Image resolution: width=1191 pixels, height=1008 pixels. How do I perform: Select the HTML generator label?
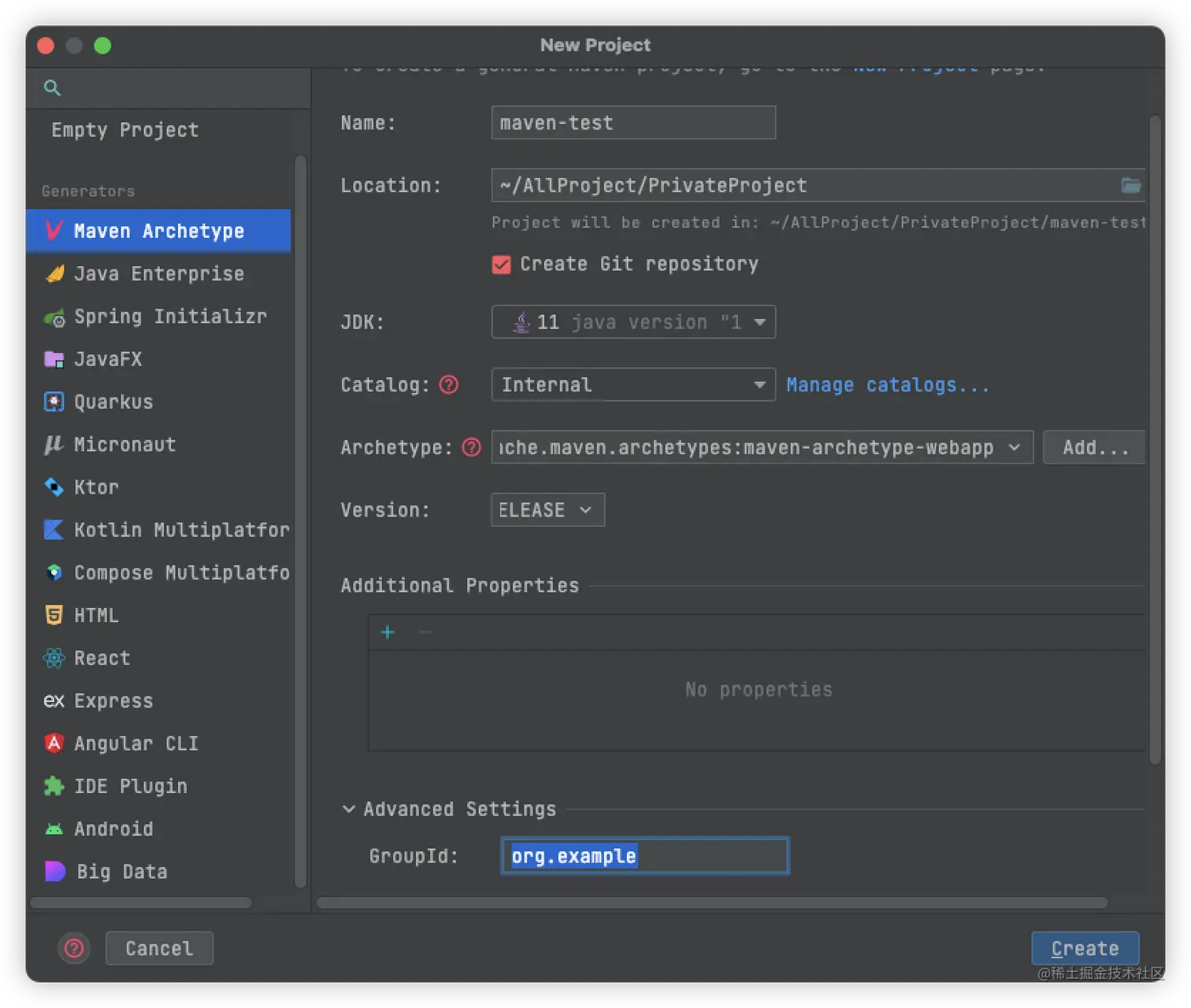pyautogui.click(x=96, y=615)
